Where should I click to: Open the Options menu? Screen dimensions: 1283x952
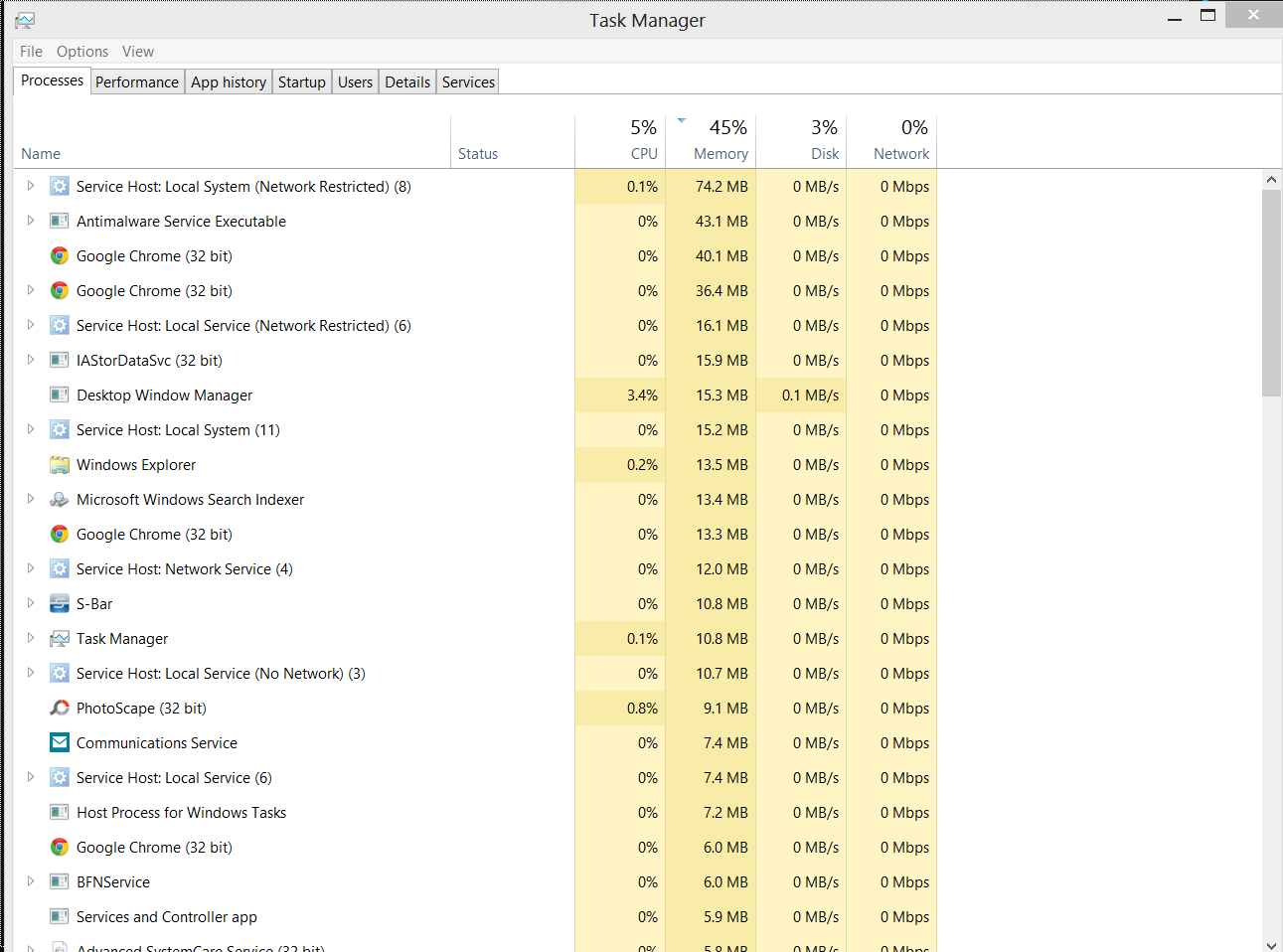[82, 52]
